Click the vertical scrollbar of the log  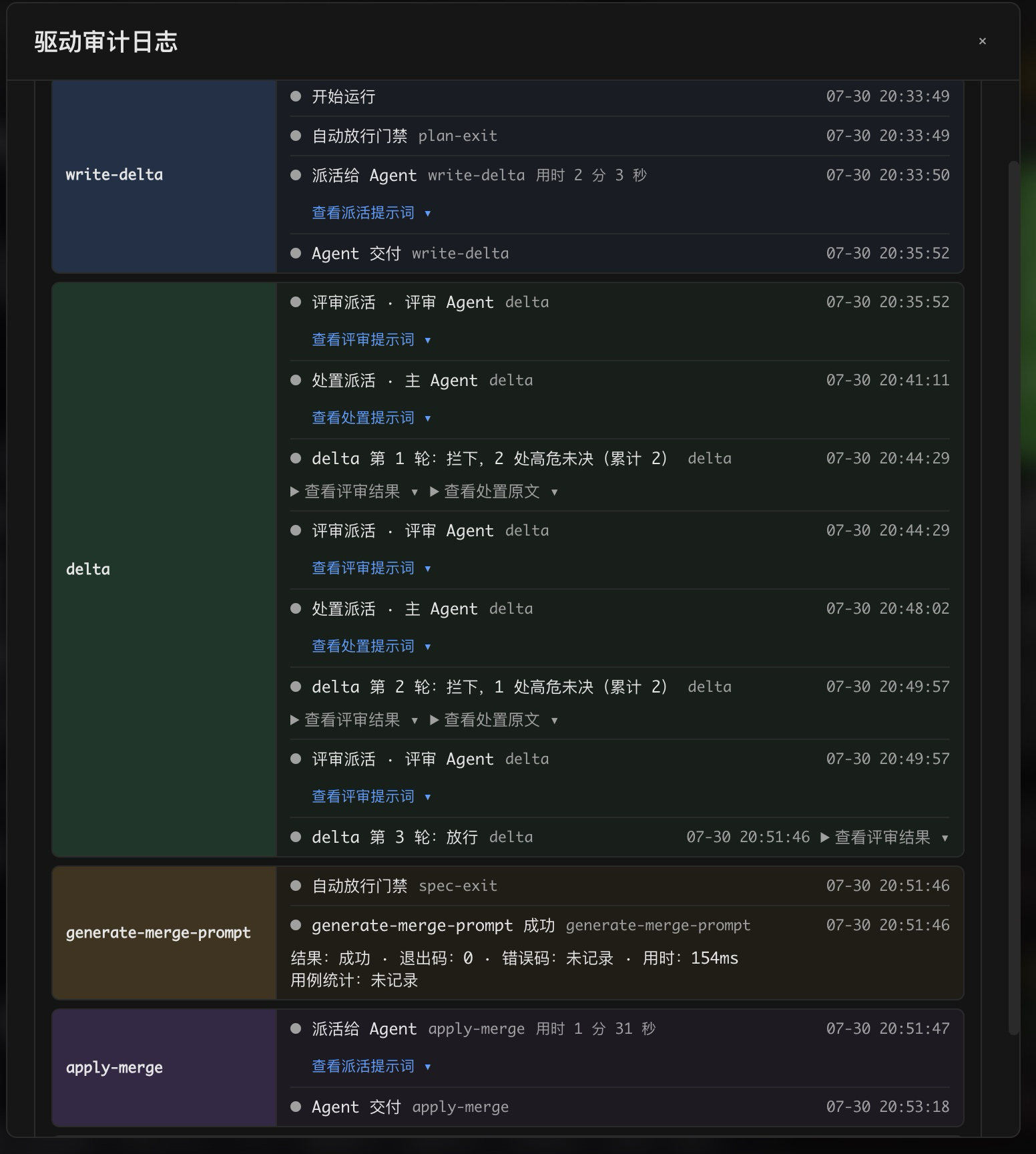(x=1013, y=598)
